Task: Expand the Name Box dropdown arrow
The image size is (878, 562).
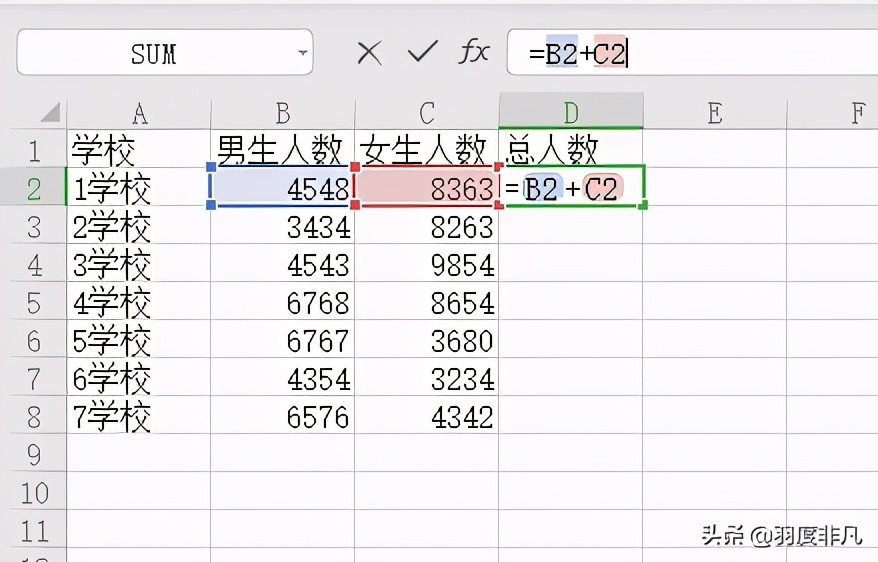Action: [x=303, y=53]
